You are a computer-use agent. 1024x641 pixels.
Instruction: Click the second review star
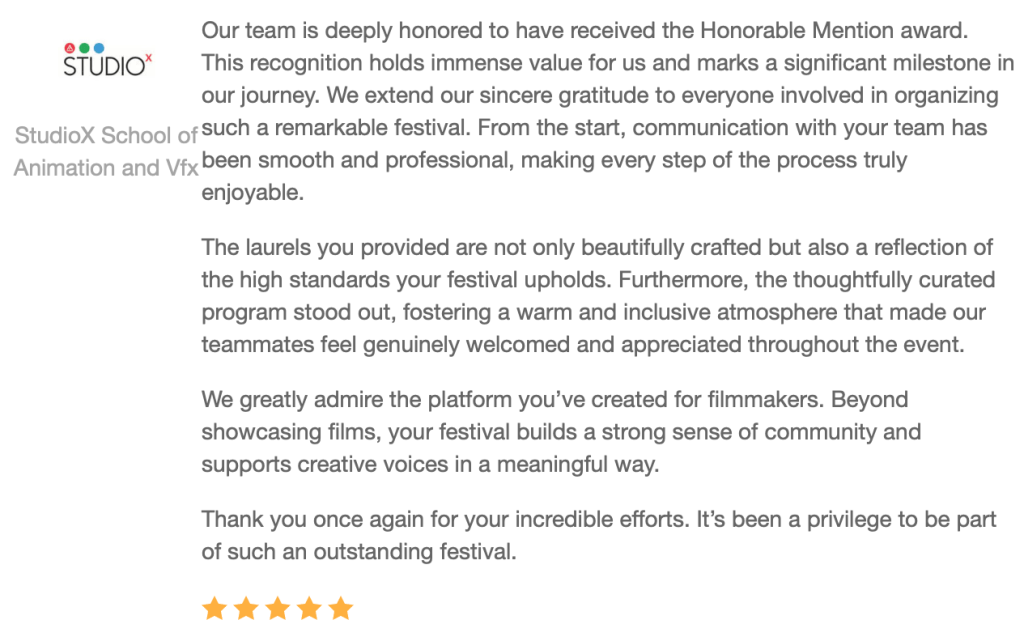pyautogui.click(x=246, y=608)
